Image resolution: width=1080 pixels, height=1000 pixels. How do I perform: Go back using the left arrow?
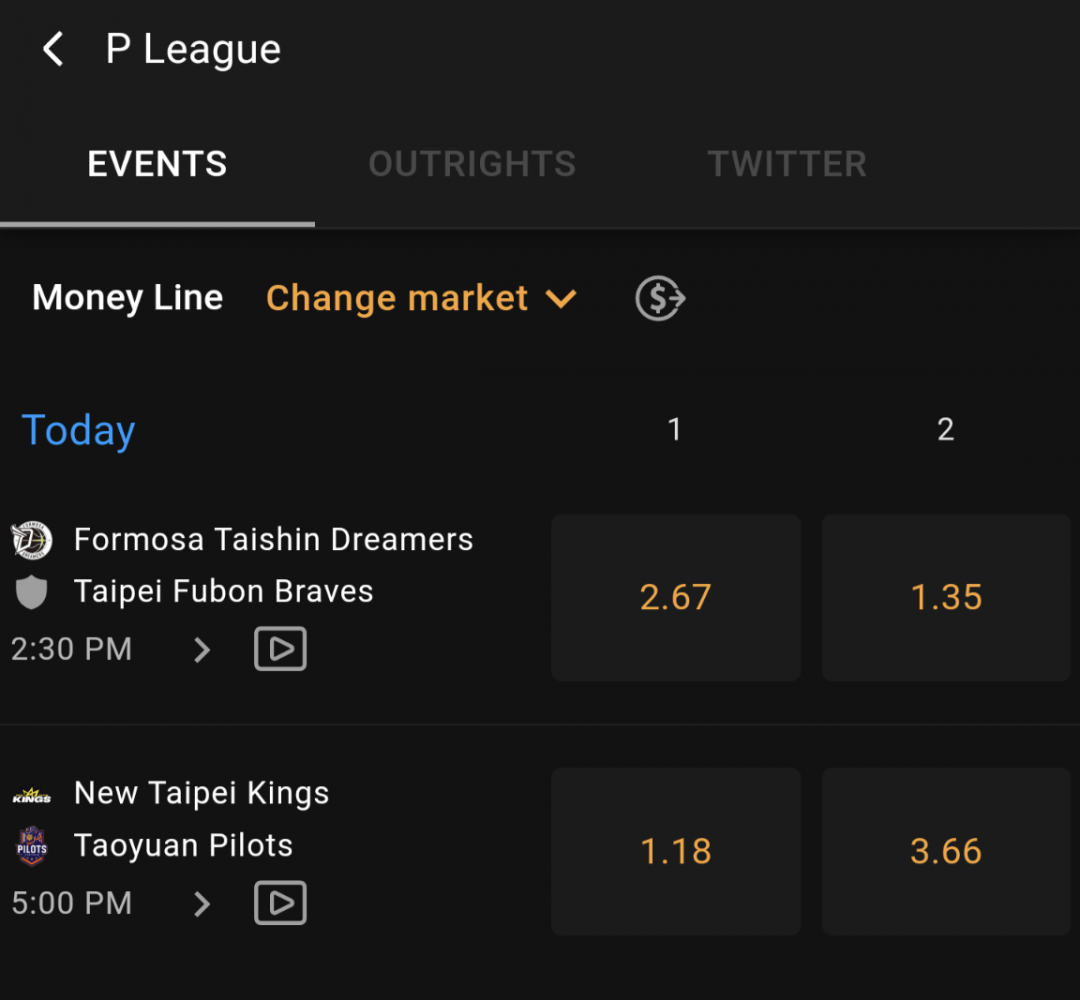tap(53, 49)
